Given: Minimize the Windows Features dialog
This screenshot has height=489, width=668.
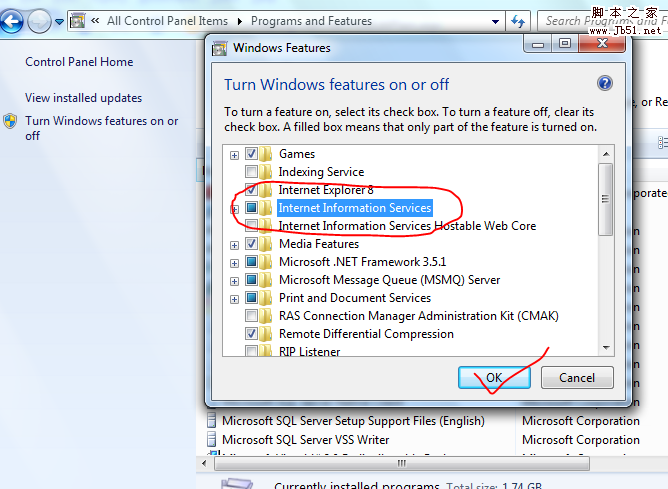Looking at the screenshot, I should click(538, 44).
